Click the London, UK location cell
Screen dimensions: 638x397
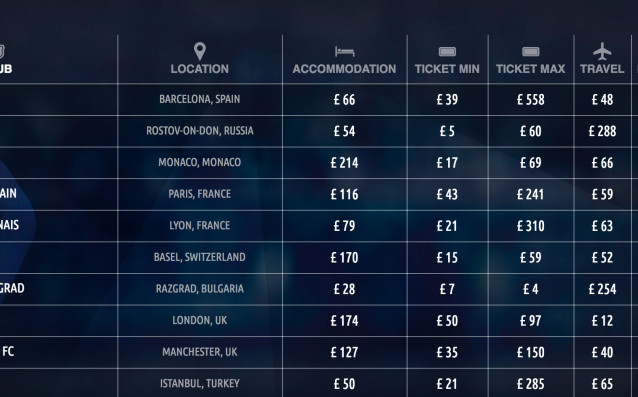(x=199, y=320)
